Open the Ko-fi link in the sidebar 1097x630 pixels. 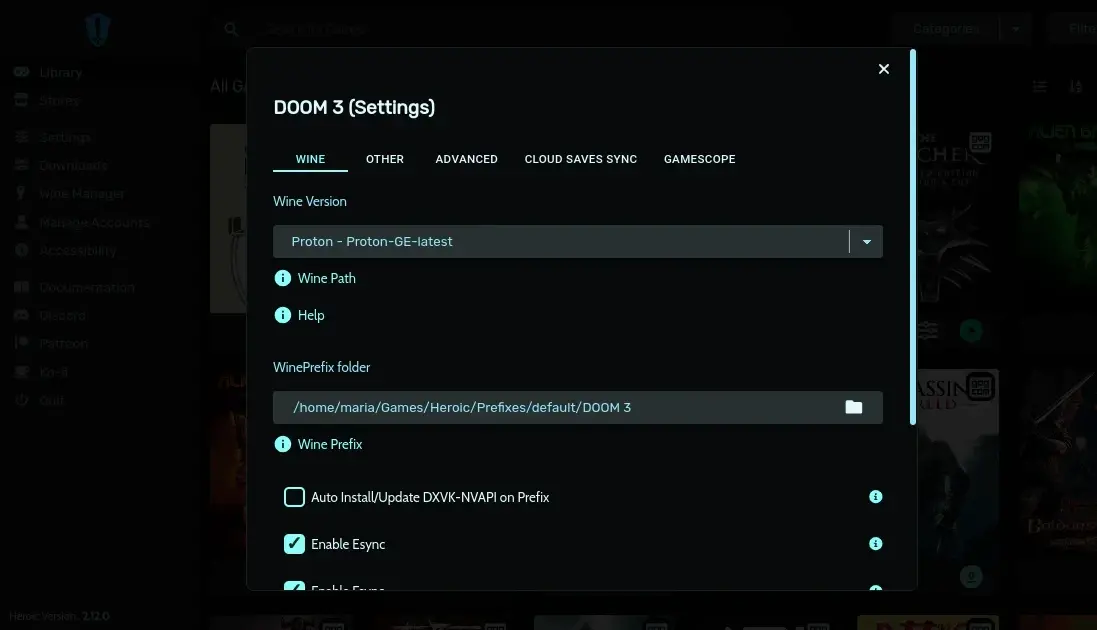[41, 372]
